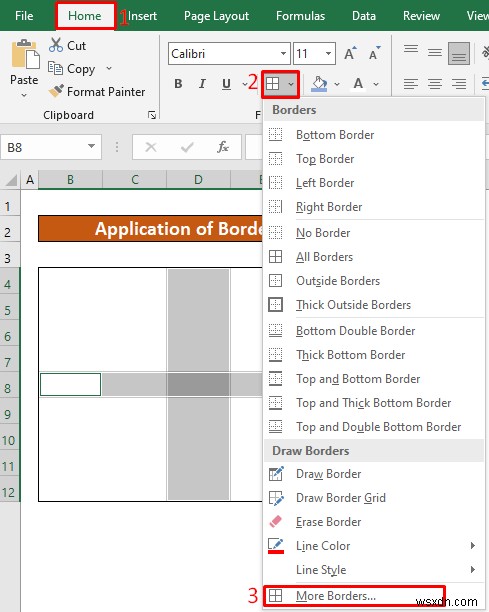Apply Middle Align to cells

[435, 53]
